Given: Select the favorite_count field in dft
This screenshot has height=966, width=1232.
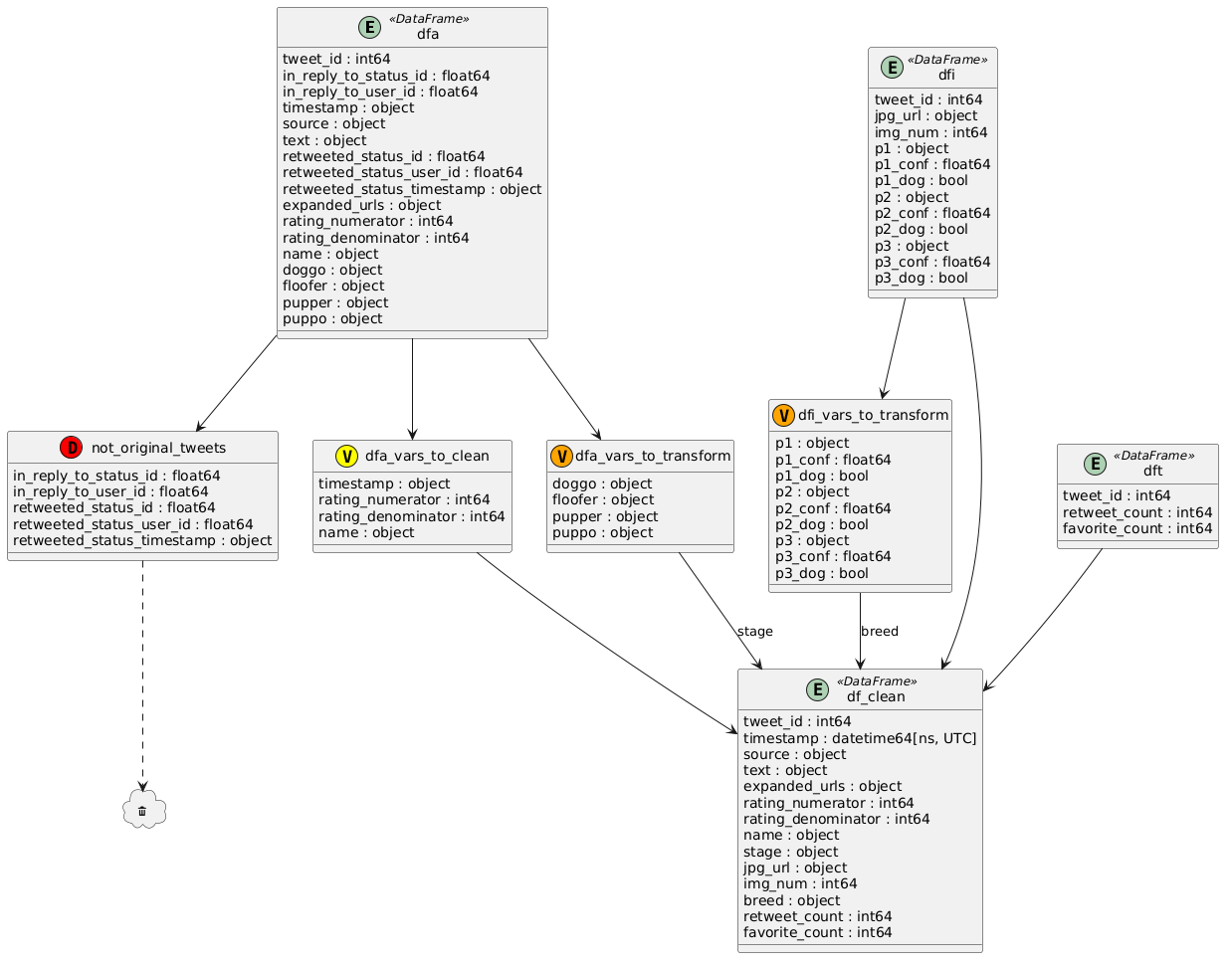Looking at the screenshot, I should (1137, 528).
